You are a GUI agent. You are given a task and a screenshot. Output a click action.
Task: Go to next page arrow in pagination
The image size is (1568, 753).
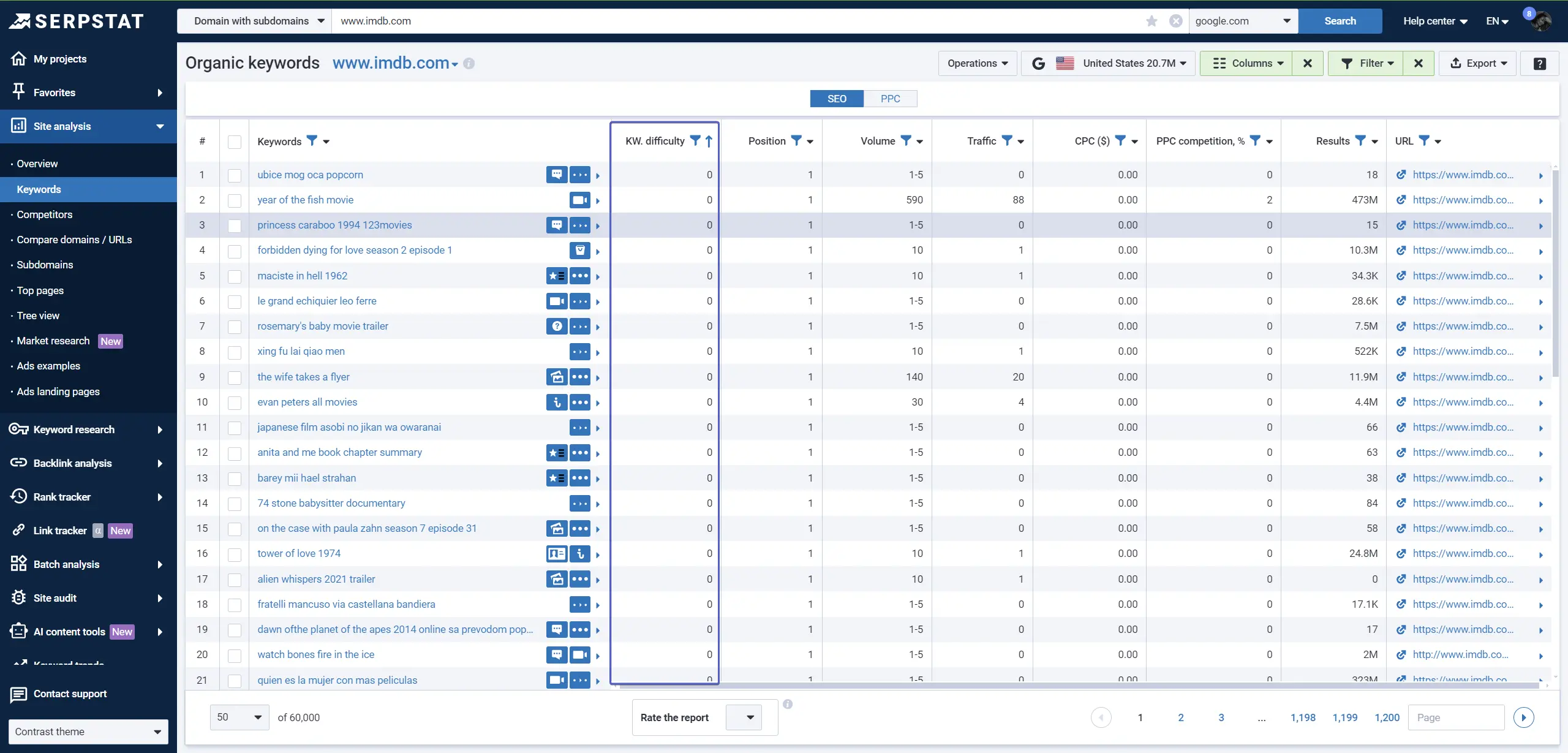click(1523, 717)
